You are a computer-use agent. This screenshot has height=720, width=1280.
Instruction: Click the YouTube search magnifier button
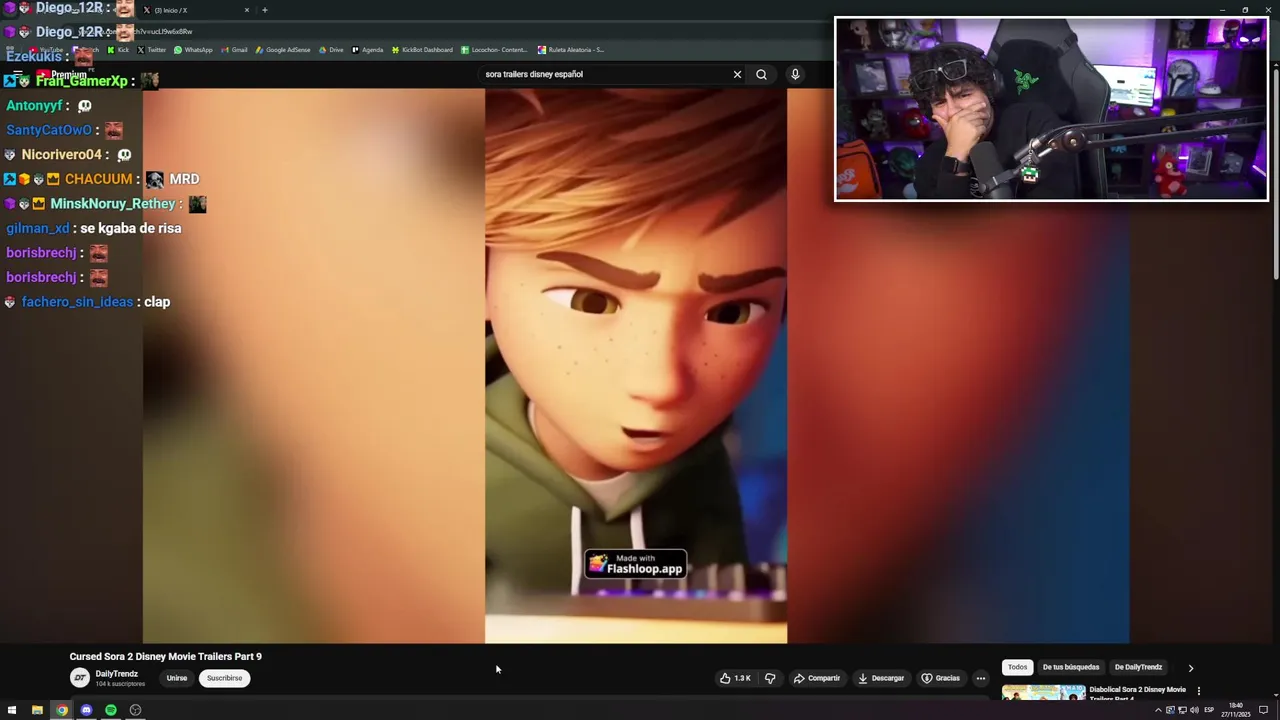tap(761, 74)
